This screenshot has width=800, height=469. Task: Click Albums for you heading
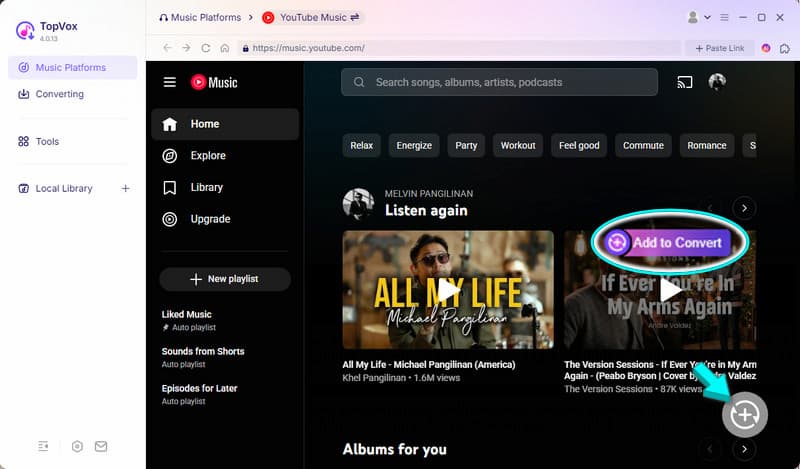tap(394, 449)
